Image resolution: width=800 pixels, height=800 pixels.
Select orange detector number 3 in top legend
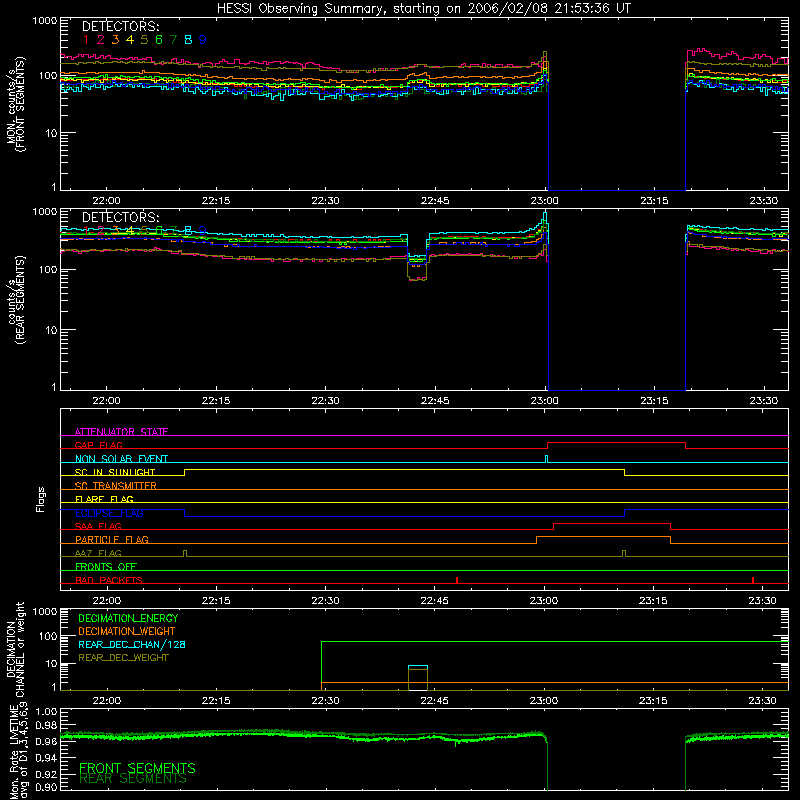[115, 40]
